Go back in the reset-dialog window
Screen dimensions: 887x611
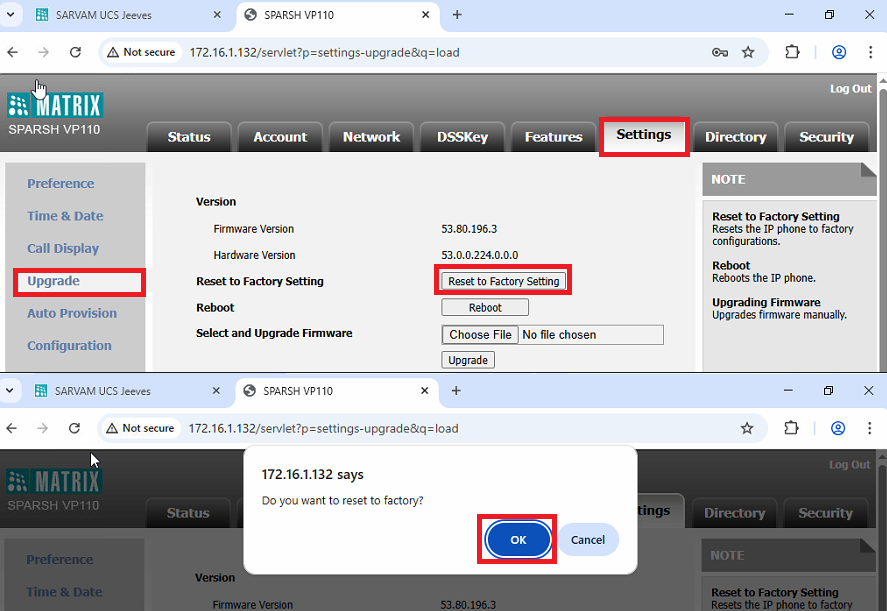(x=11, y=428)
